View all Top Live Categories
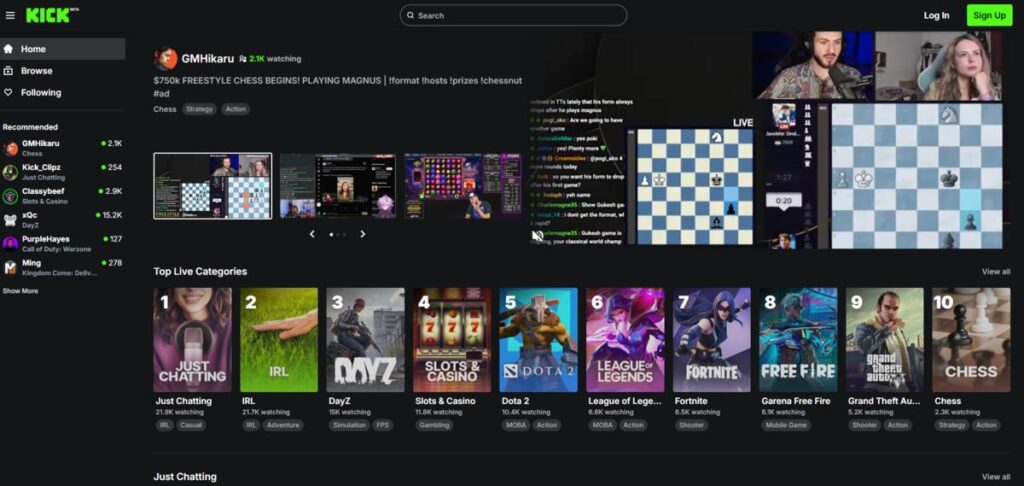This screenshot has width=1024, height=486. (x=995, y=272)
